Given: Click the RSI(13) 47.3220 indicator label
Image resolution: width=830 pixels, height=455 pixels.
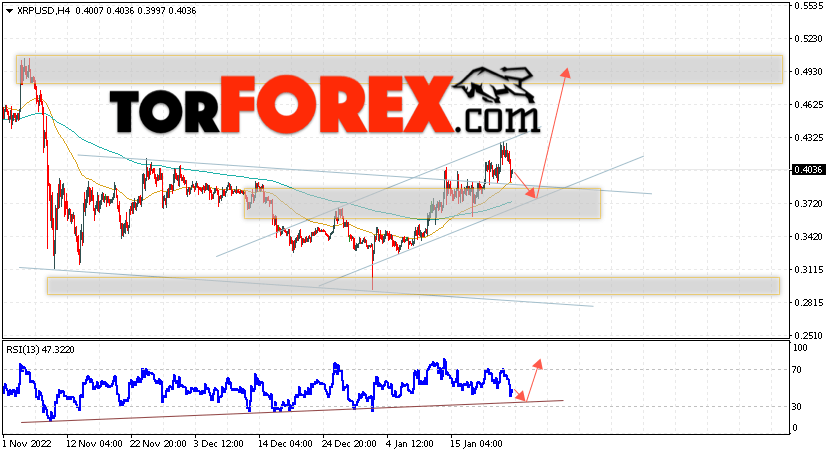Looking at the screenshot, I should (x=40, y=350).
